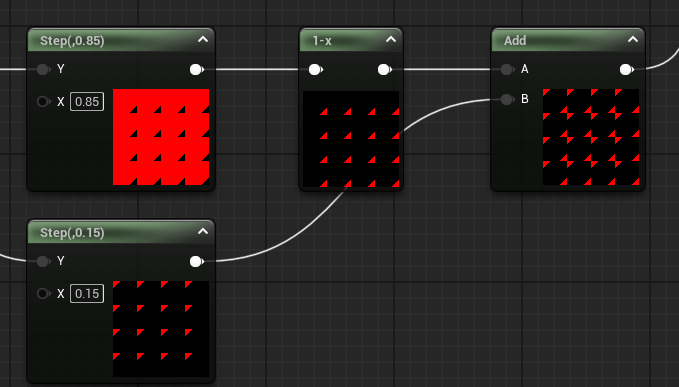Click the Y input pin on Step(,0.15)

click(43, 261)
